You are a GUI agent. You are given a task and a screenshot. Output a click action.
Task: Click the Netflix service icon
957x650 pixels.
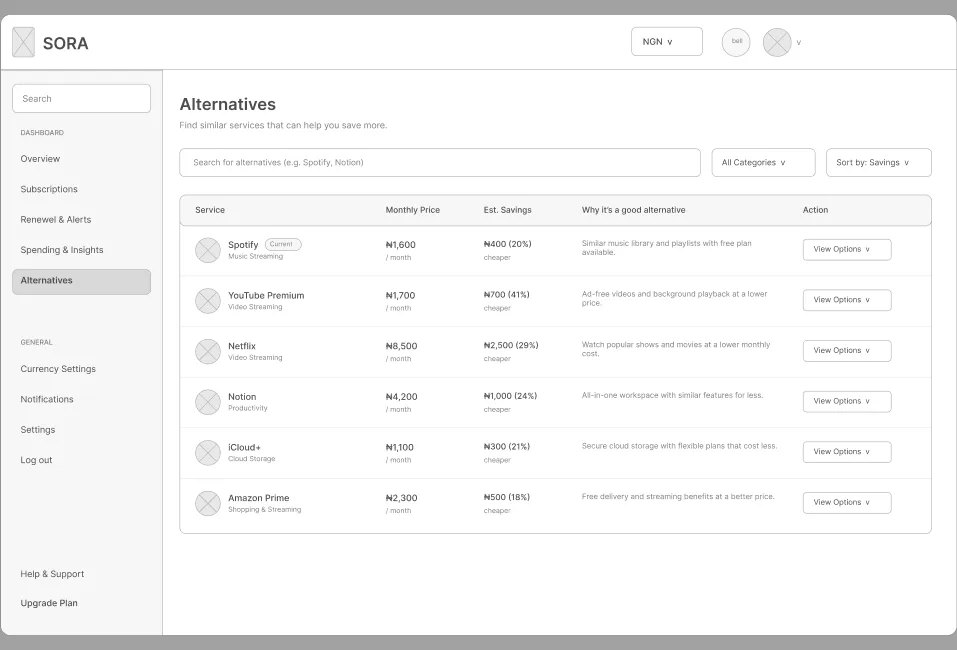(x=208, y=352)
